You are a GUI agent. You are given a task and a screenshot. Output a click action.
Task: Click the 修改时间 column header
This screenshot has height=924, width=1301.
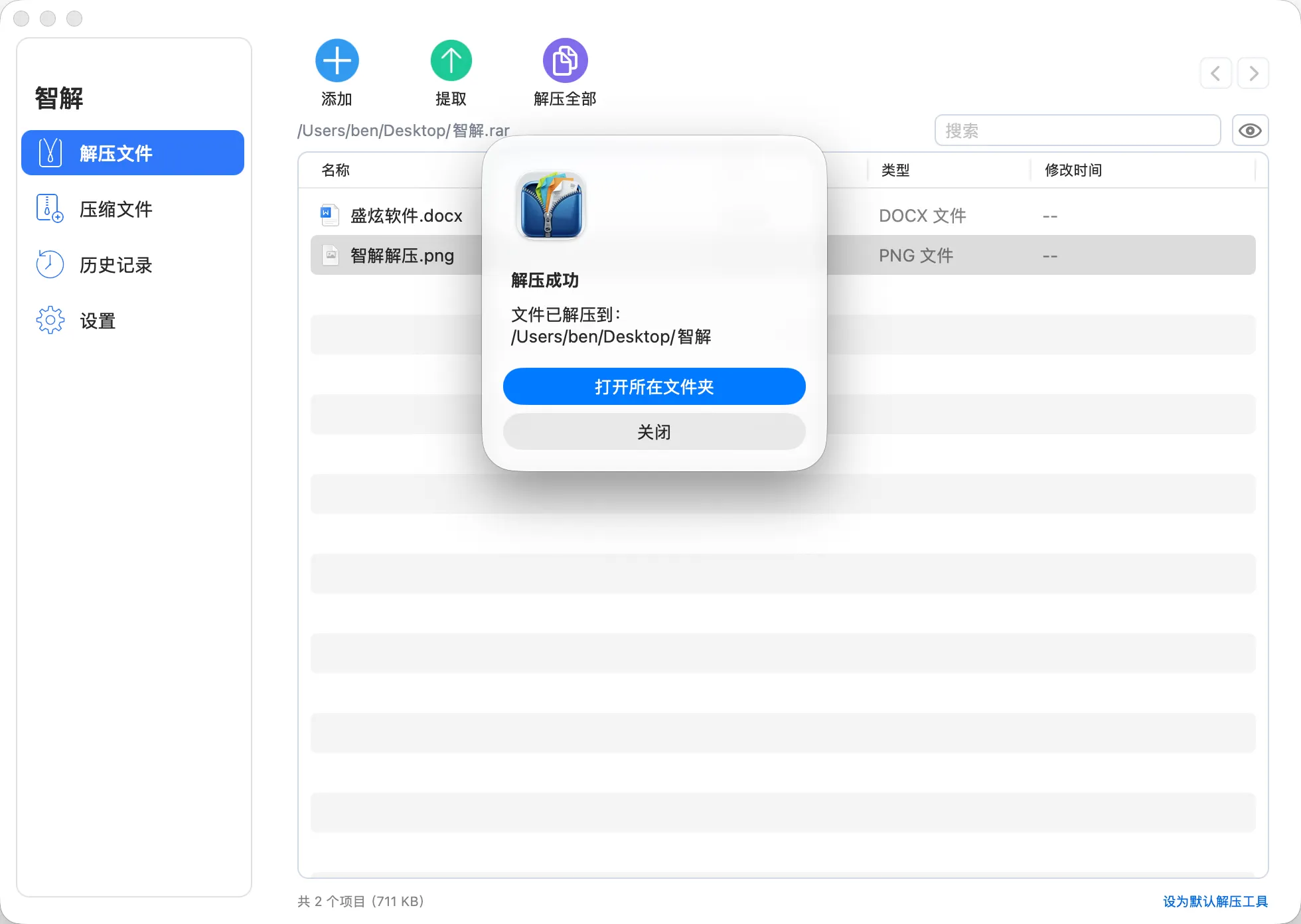[x=1073, y=170]
